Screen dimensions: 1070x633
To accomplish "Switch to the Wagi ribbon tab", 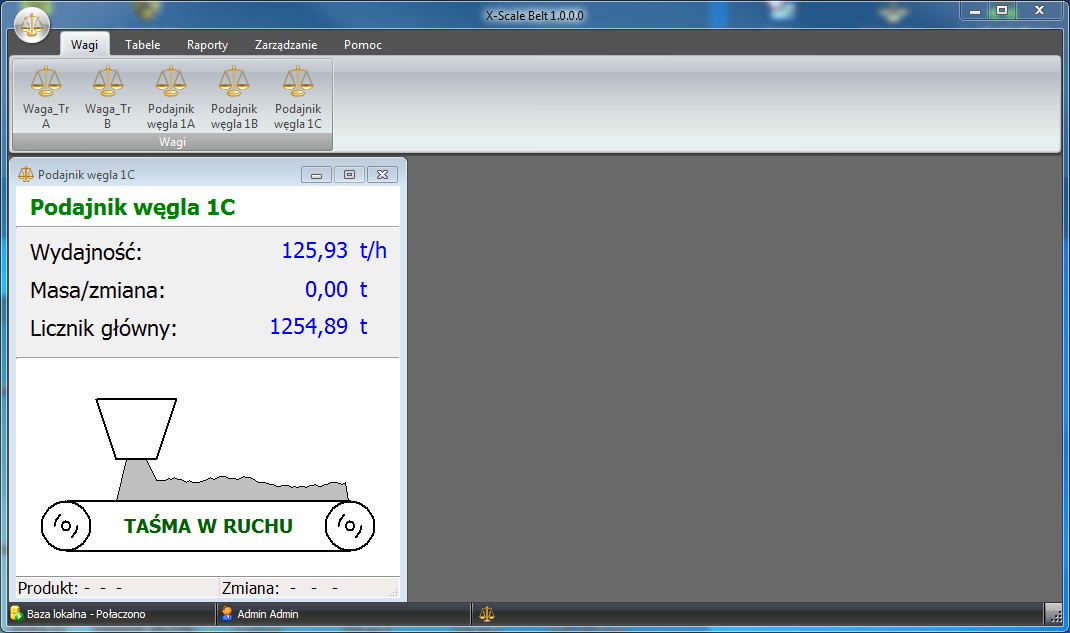I will pyautogui.click(x=84, y=45).
